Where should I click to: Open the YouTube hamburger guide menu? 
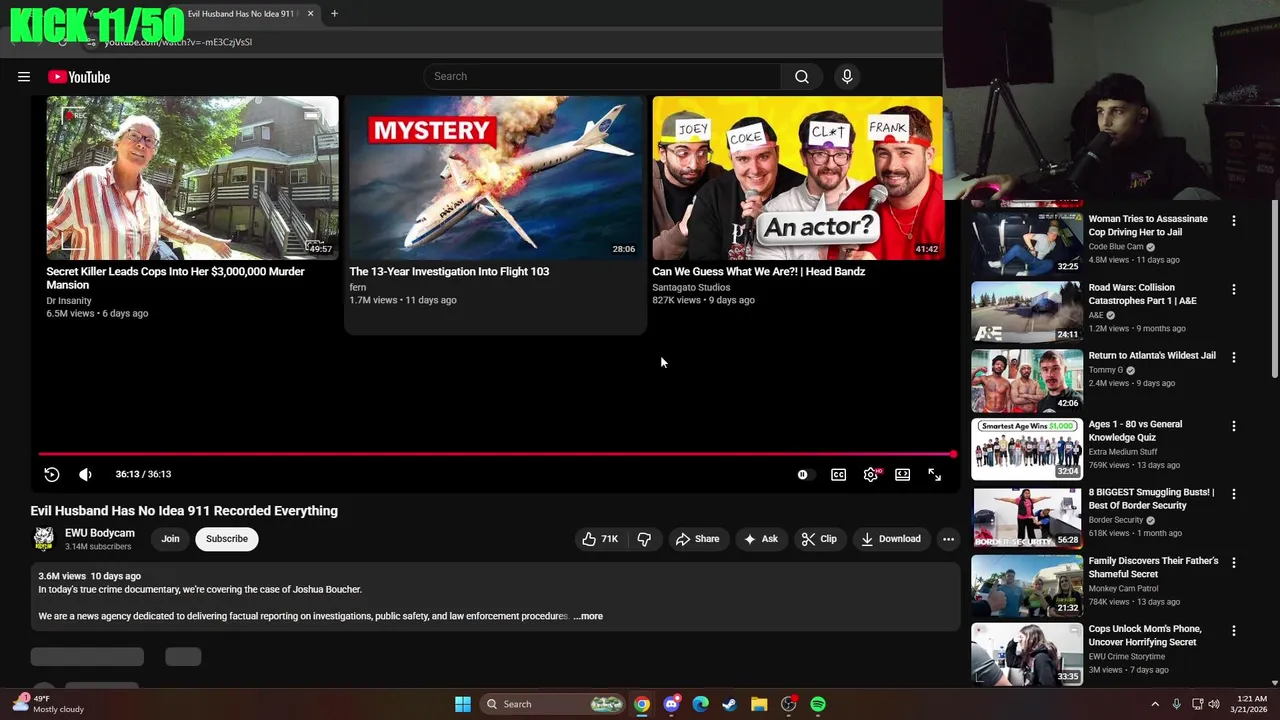[24, 77]
